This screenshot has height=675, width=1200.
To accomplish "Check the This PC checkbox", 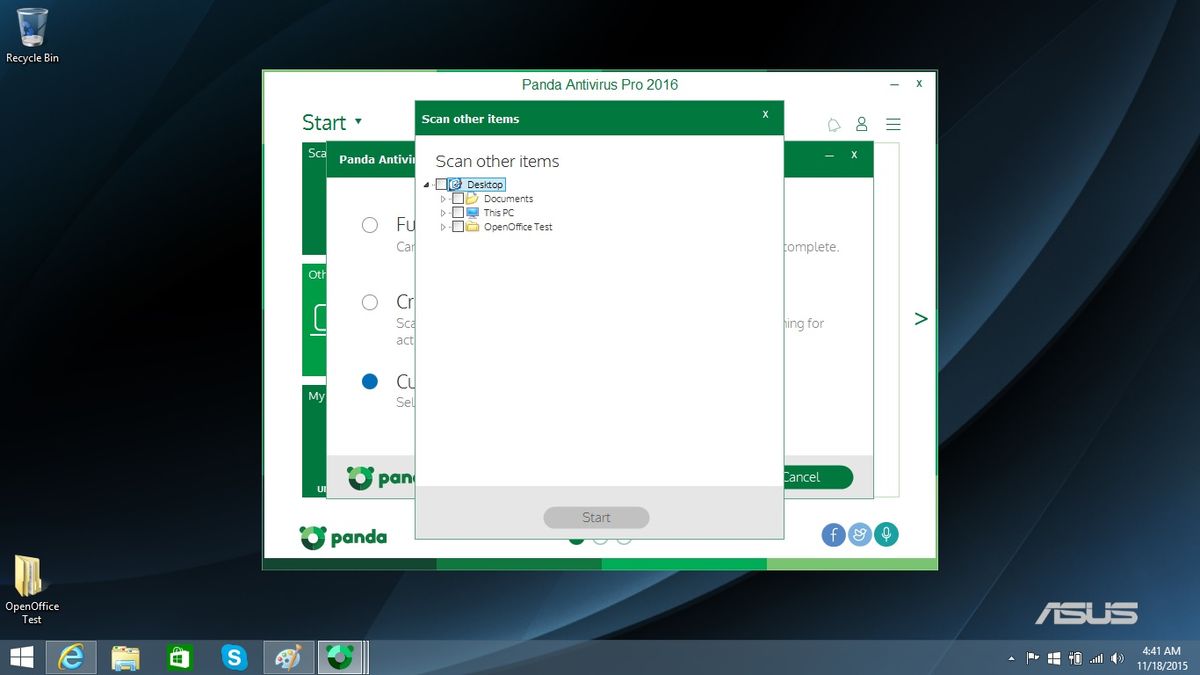I will [458, 213].
